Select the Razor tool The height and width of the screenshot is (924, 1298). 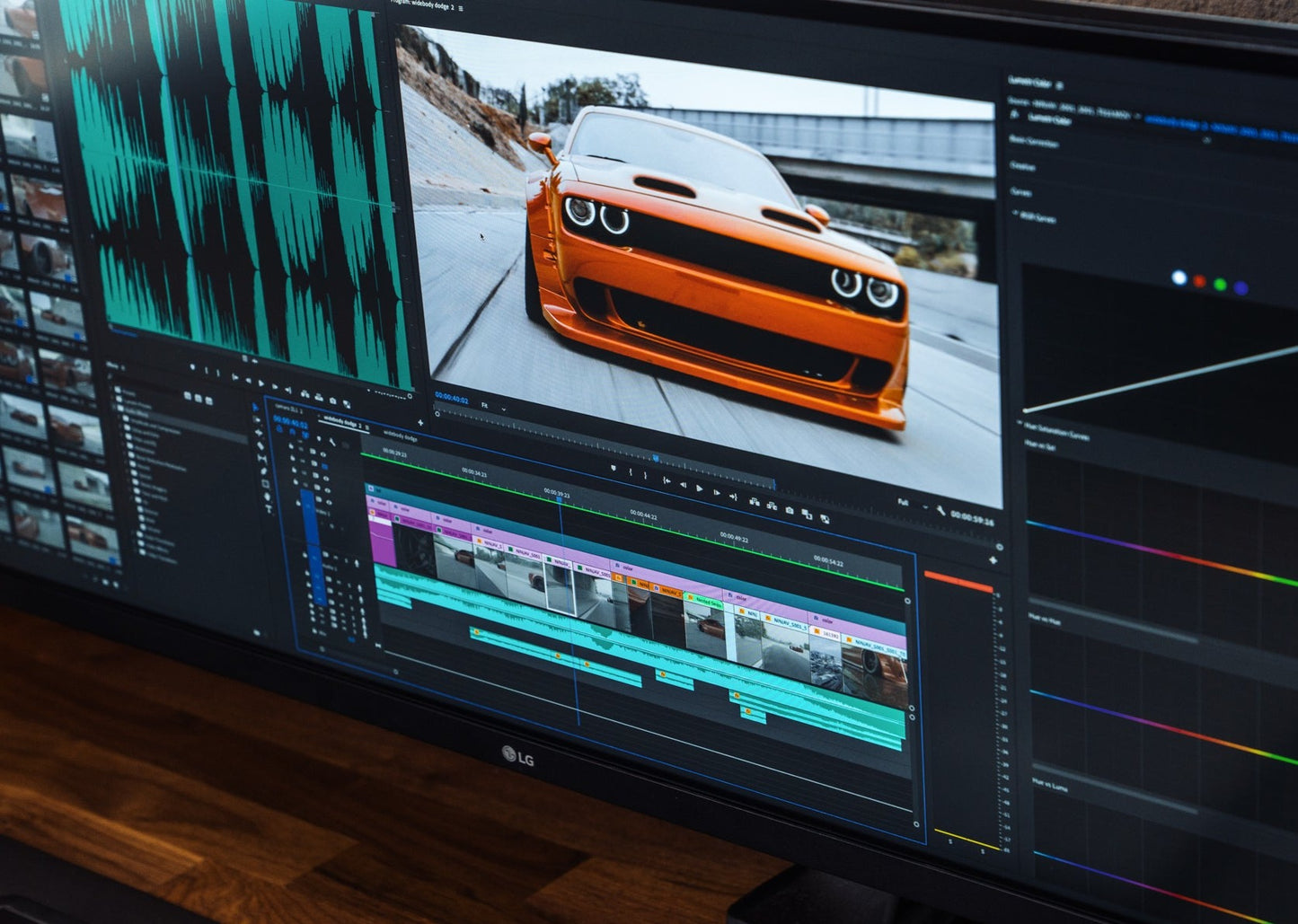(260, 446)
